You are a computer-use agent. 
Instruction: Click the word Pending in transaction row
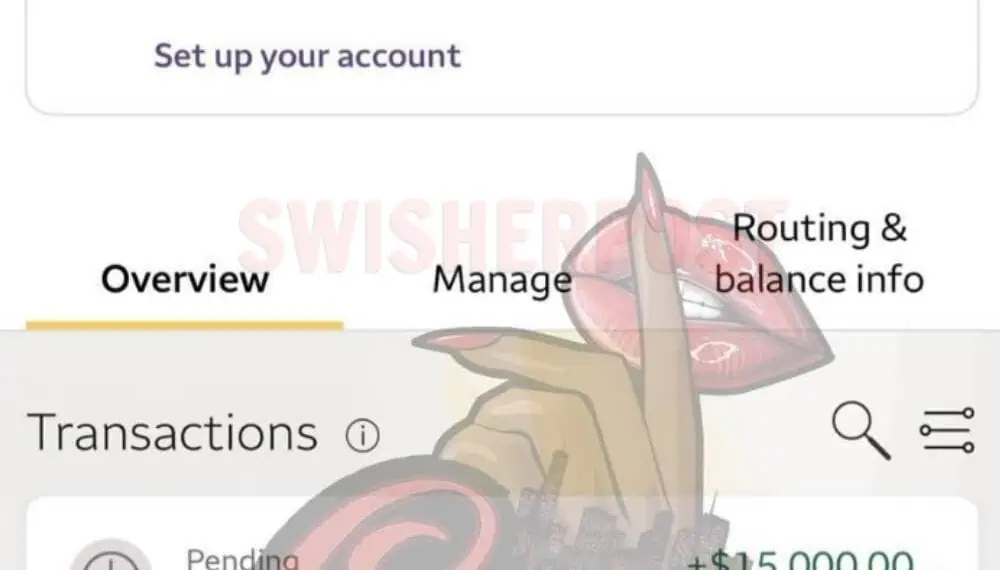coord(242,559)
